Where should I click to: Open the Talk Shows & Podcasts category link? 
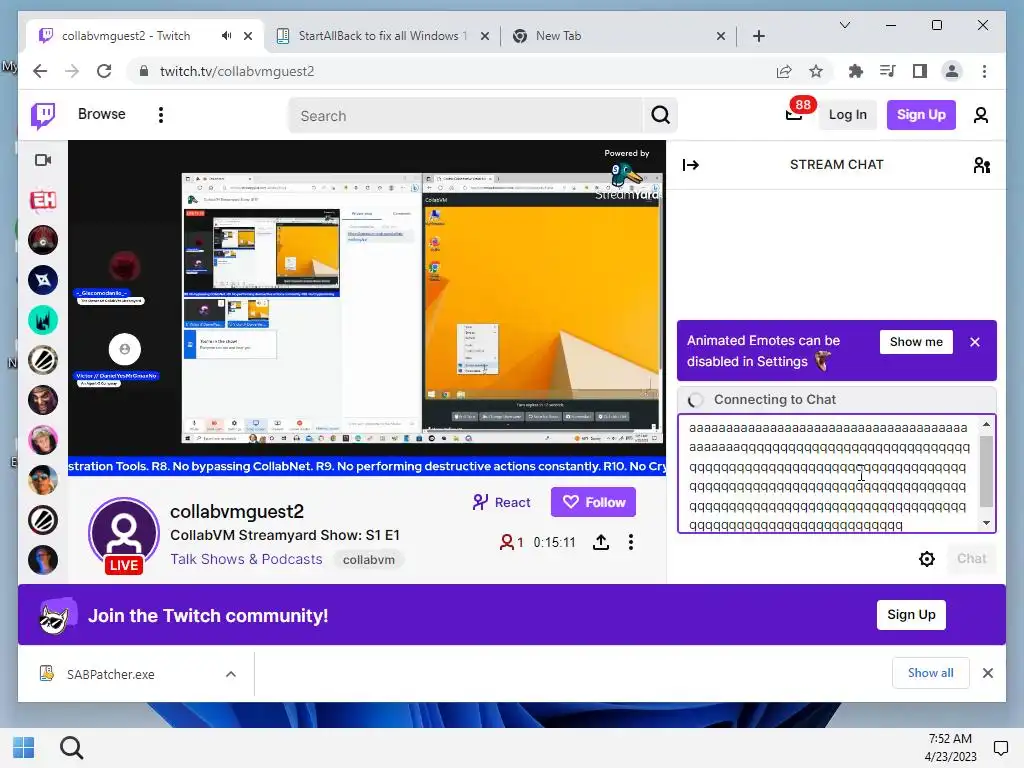(246, 560)
